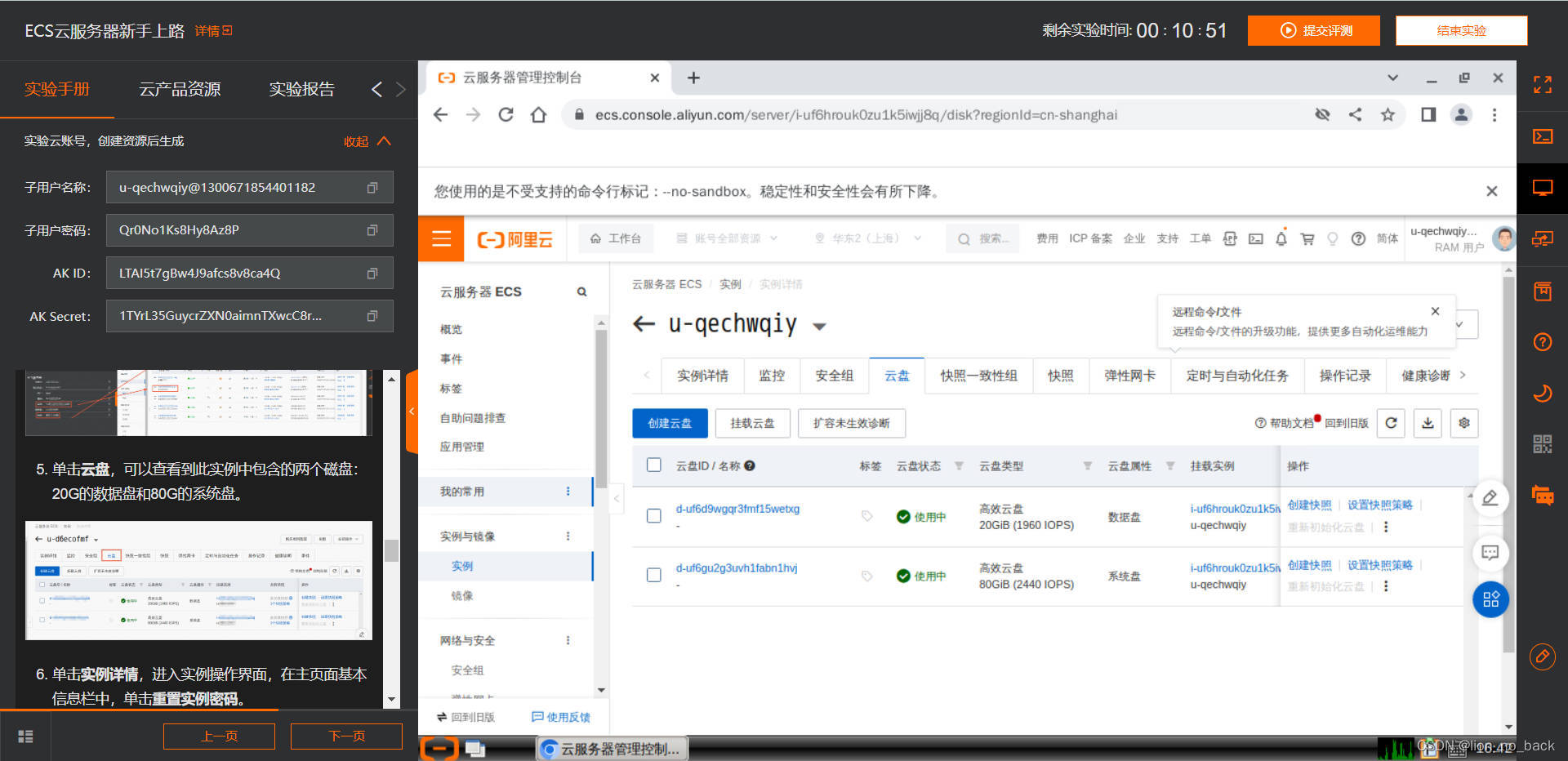
Task: Bookmark this page with the star icon
Action: click(1388, 114)
